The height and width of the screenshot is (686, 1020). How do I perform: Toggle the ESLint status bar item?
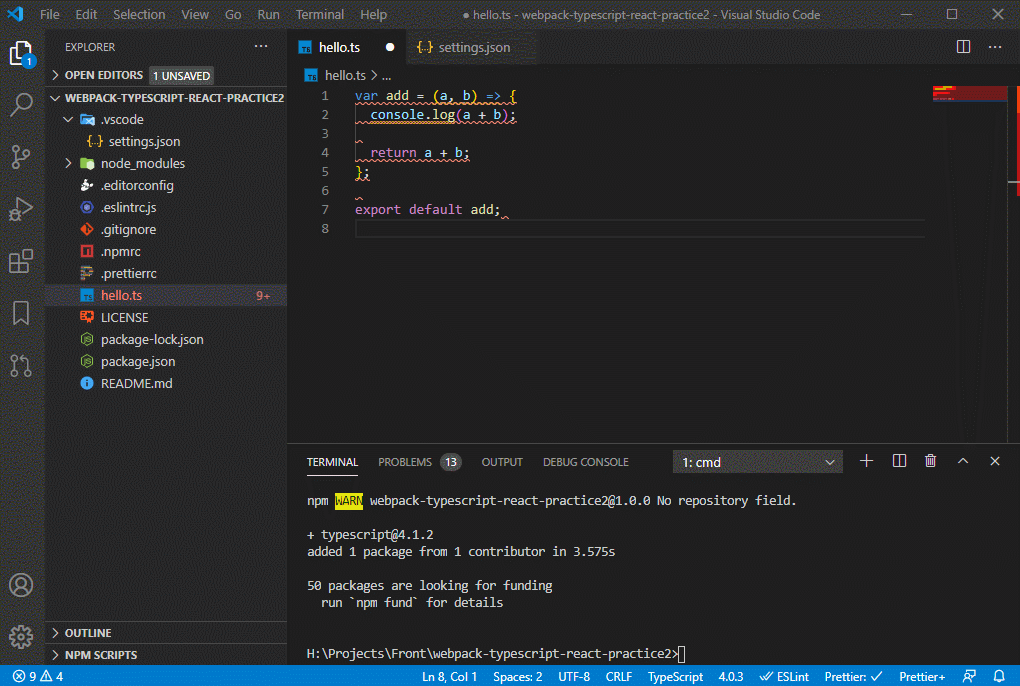(x=785, y=677)
